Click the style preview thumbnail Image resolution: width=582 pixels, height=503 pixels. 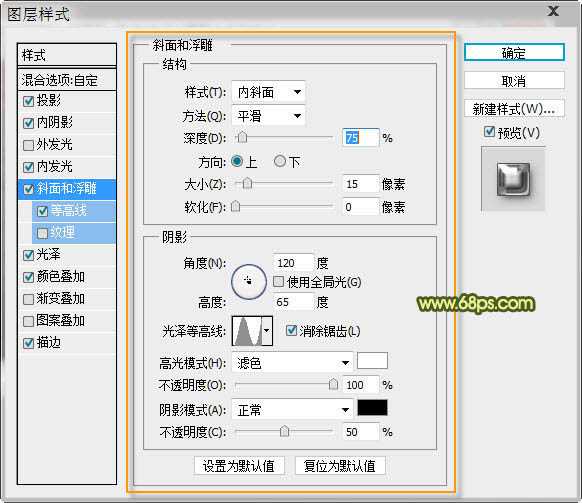[513, 179]
